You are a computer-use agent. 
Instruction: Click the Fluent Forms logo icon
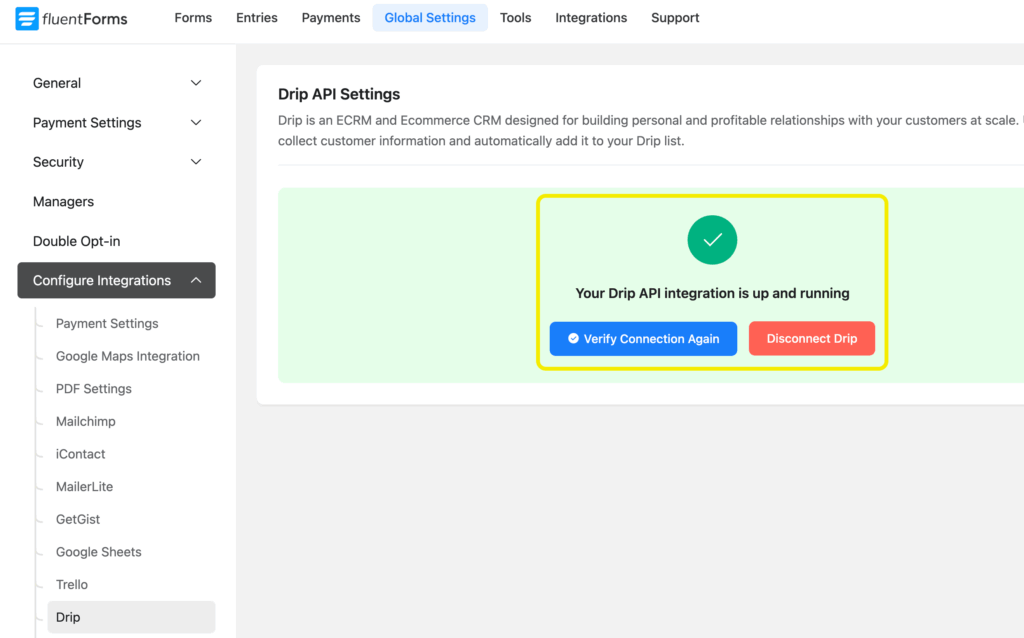tap(28, 18)
